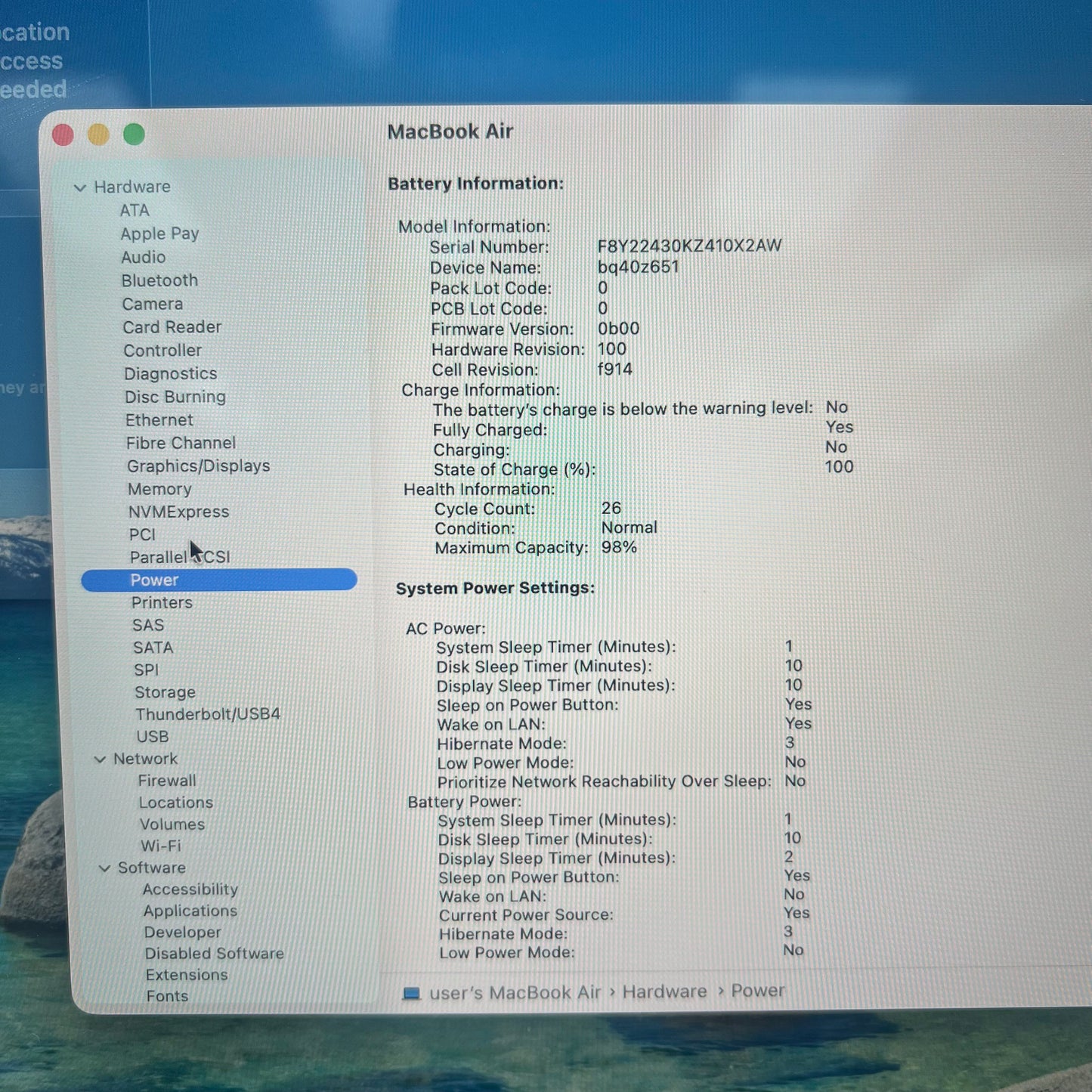Image resolution: width=1092 pixels, height=1092 pixels.
Task: Collapse the Hardware section chevron
Action: pyautogui.click(x=80, y=187)
